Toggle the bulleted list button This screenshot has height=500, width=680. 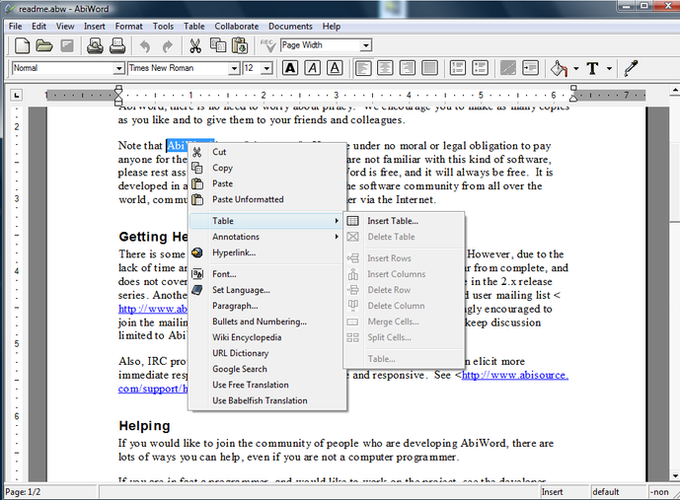(480, 68)
